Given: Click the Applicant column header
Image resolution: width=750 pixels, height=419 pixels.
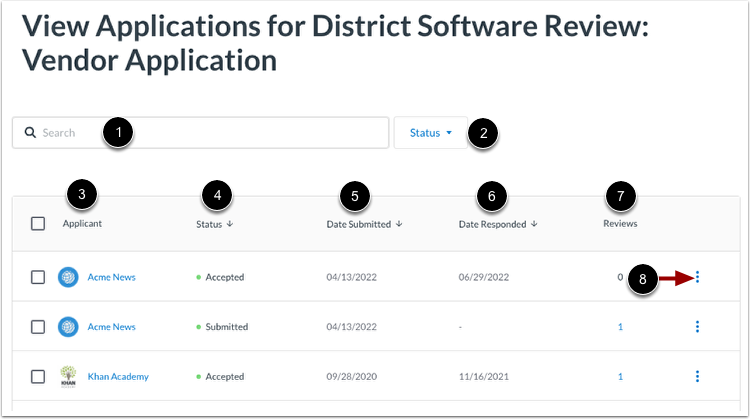Looking at the screenshot, I should pyautogui.click(x=82, y=223).
